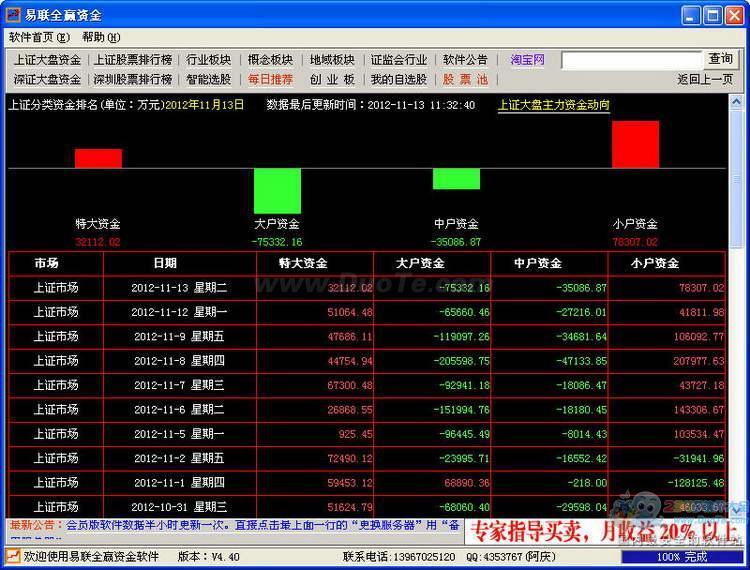The width and height of the screenshot is (750, 570).
Task: Click the 大户资金 column header
Action: [x=420, y=263]
